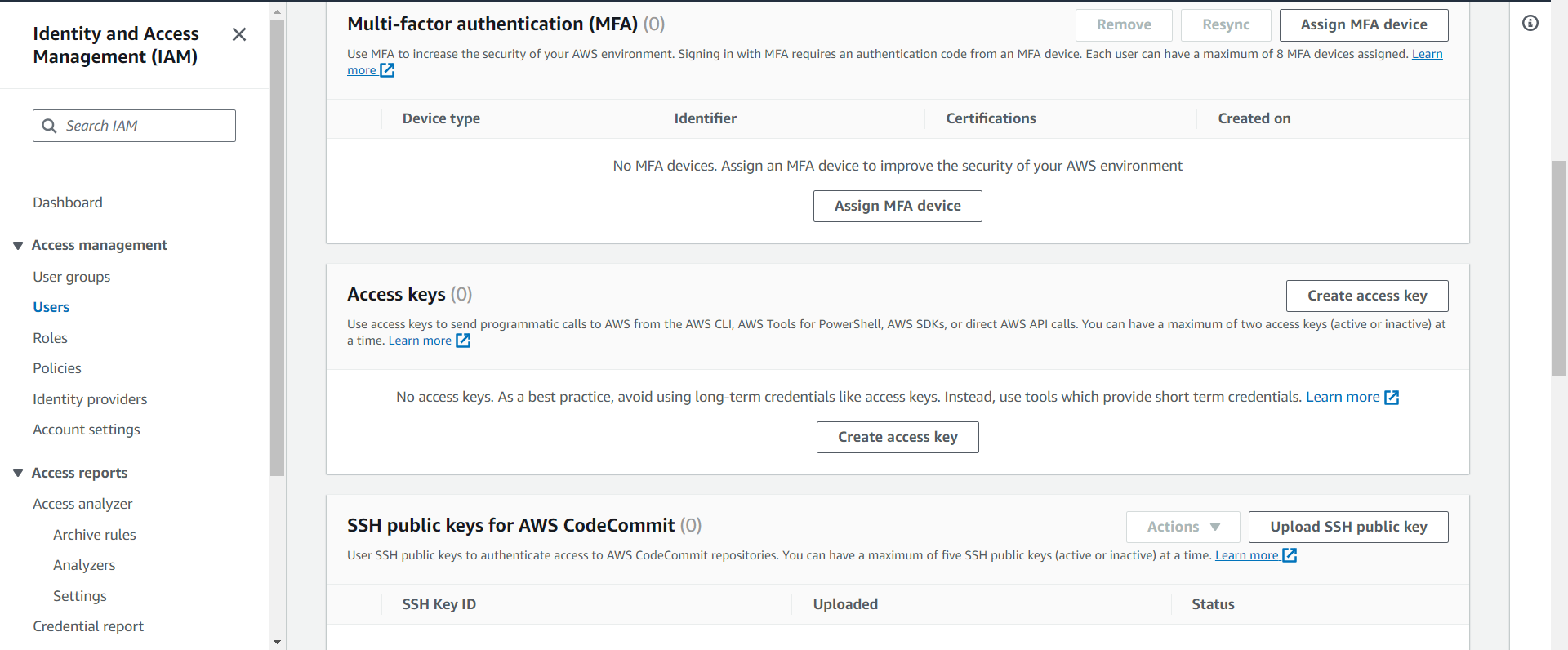Click the Created on column header

click(x=1254, y=118)
